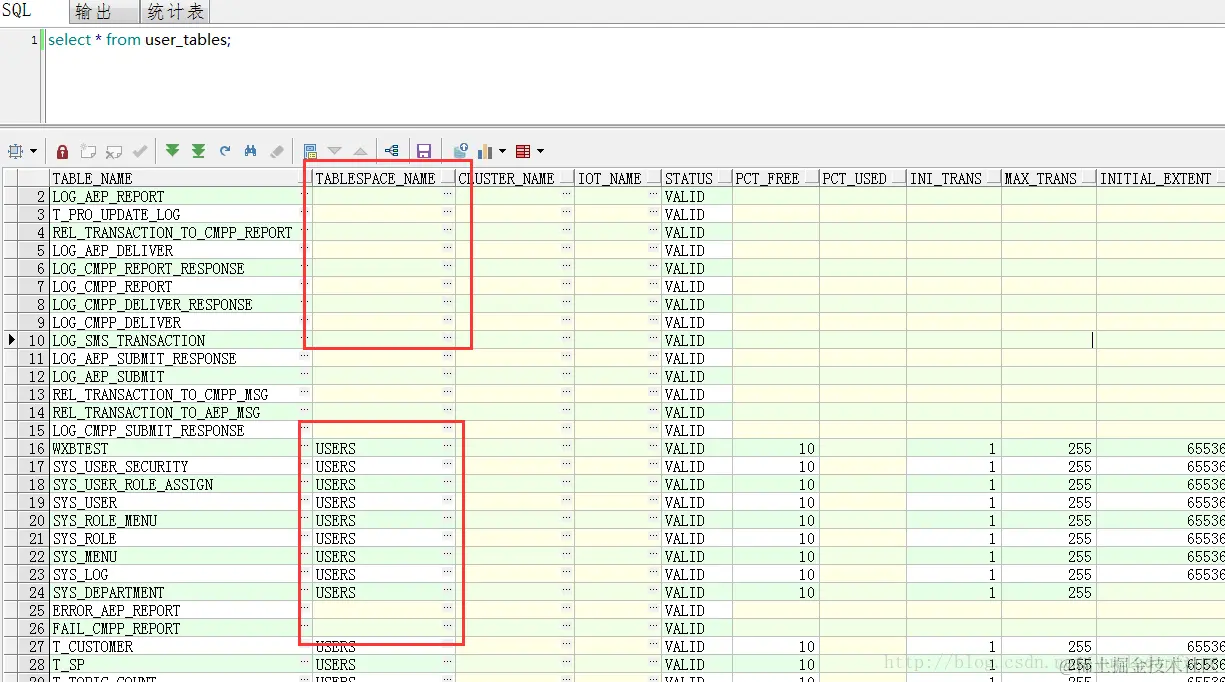Click PCT_FREE 10 value for T_CUSTOMER
The height and width of the screenshot is (682, 1225).
click(x=776, y=646)
